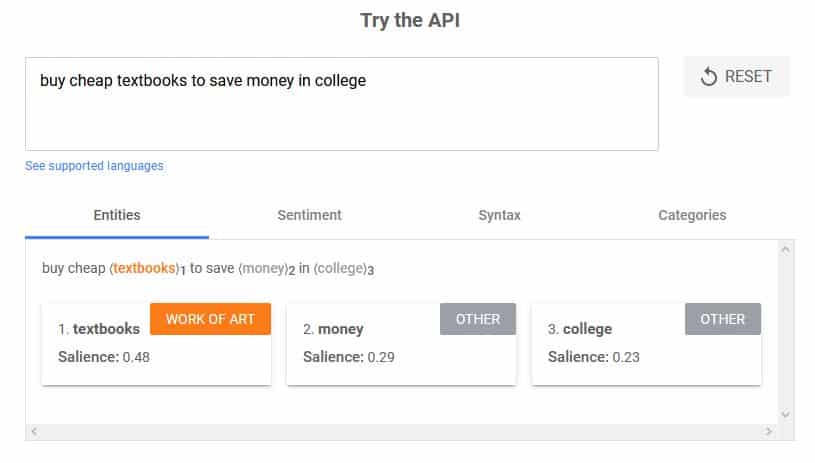The height and width of the screenshot is (463, 815).
Task: Click the OTHER label on college card
Action: click(x=722, y=319)
